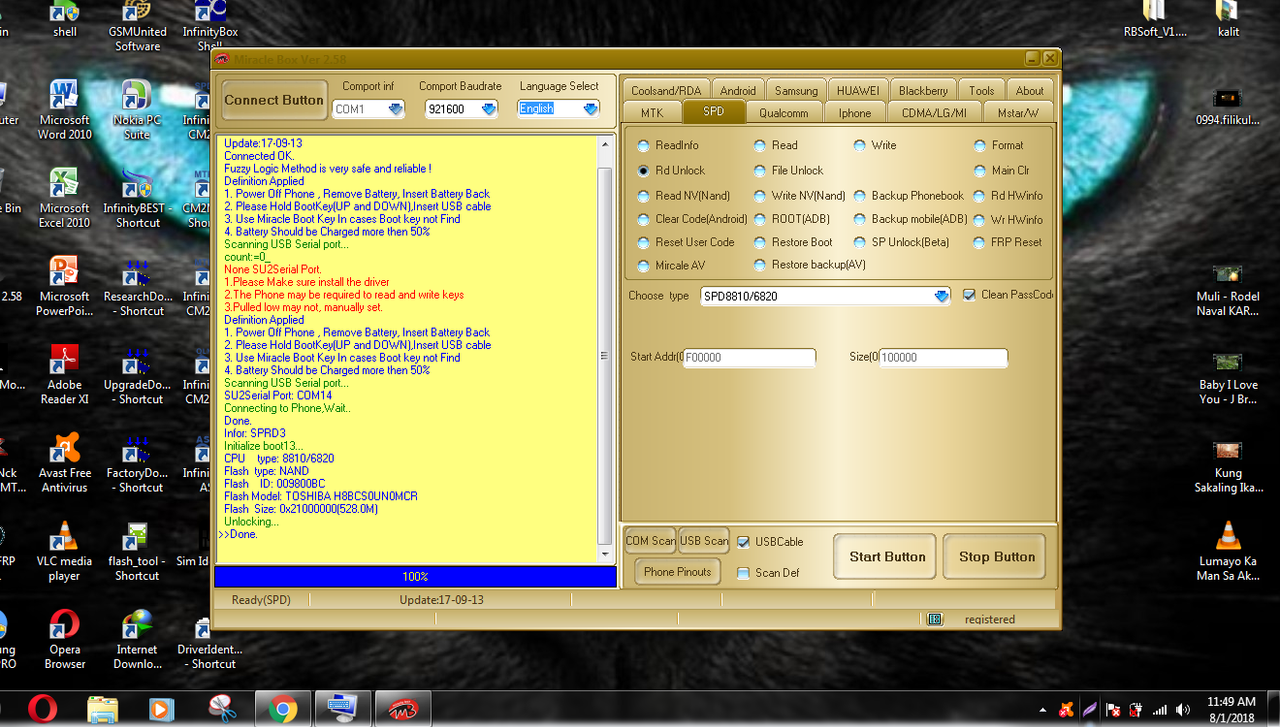Open RBSoft_V1 folder on desktop

tap(1155, 20)
